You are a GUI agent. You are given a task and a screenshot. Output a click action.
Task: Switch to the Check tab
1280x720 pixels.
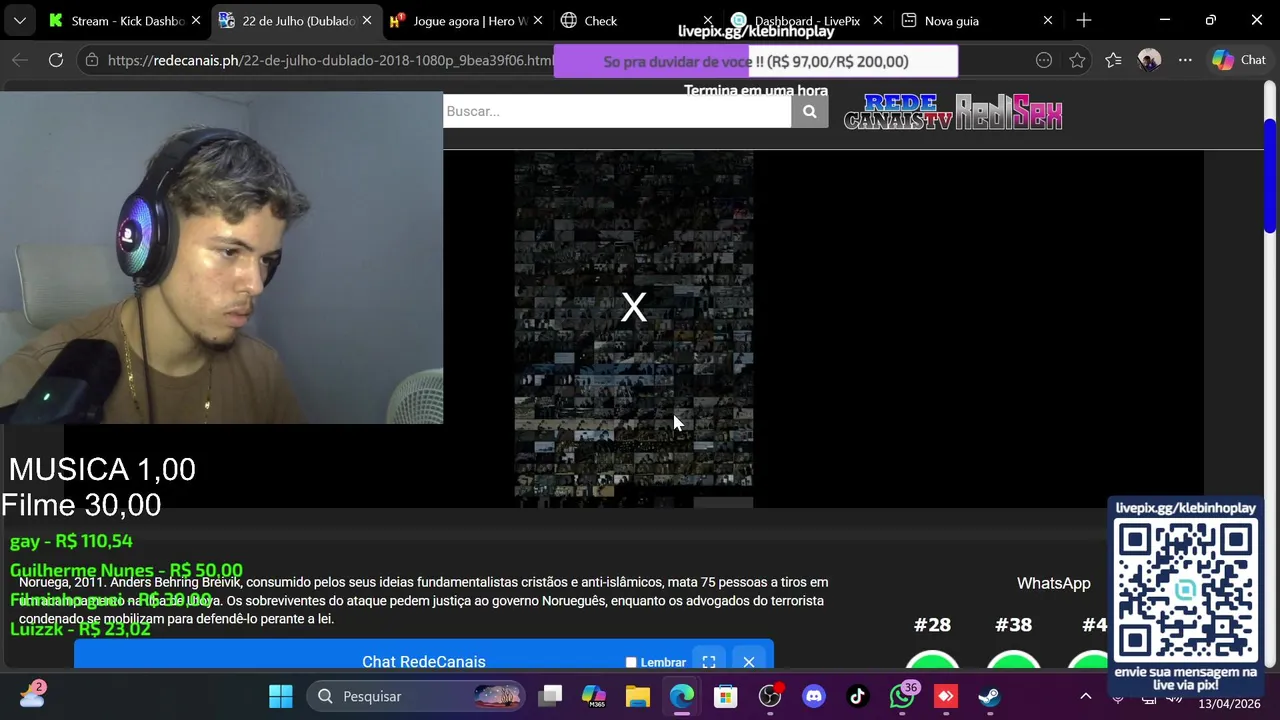click(637, 20)
